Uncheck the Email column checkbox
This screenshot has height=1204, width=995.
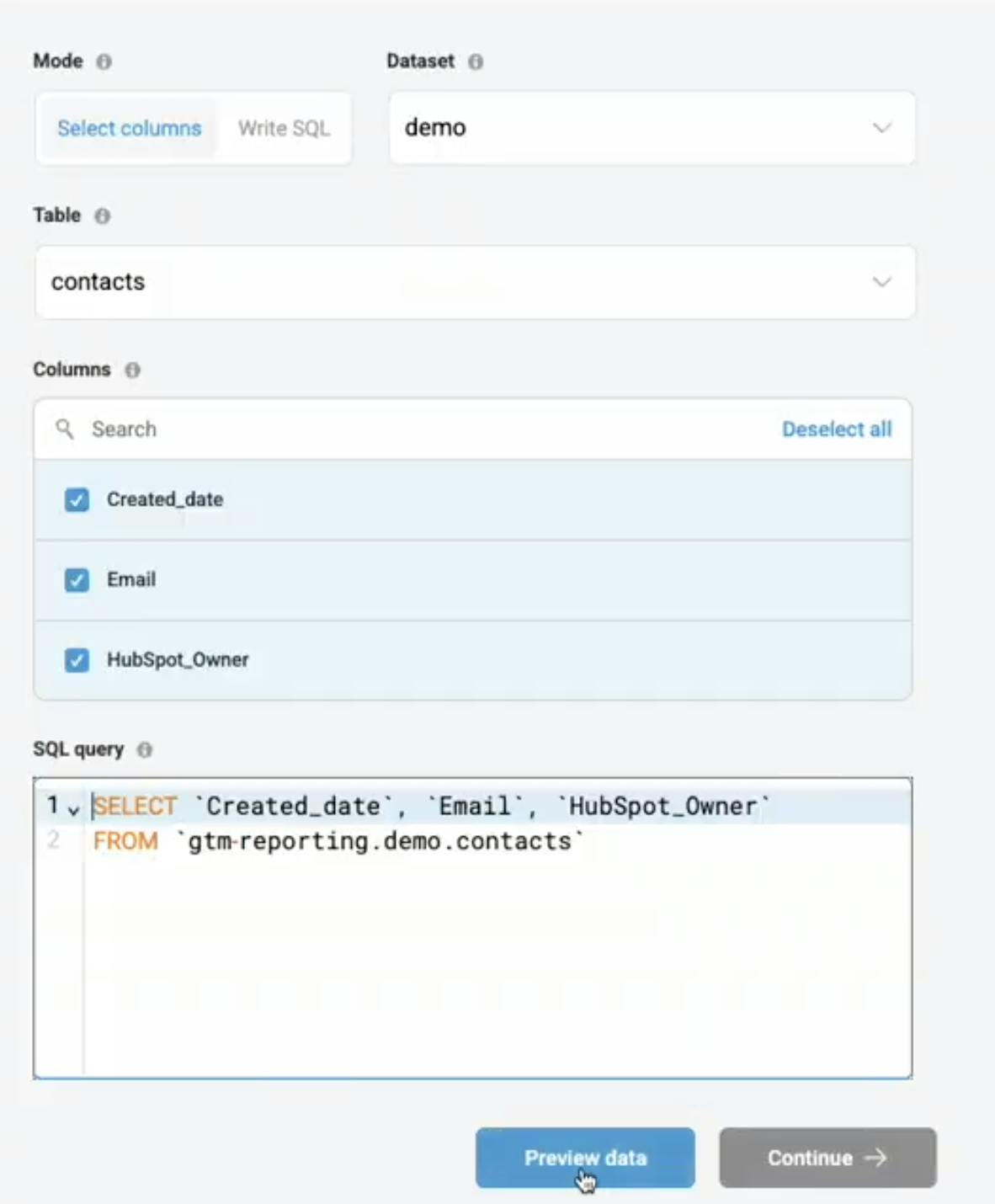pos(77,580)
